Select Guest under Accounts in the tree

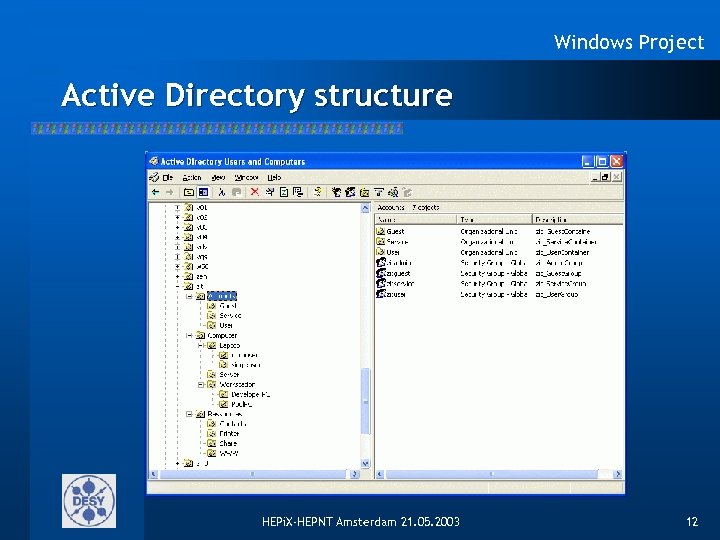(228, 306)
